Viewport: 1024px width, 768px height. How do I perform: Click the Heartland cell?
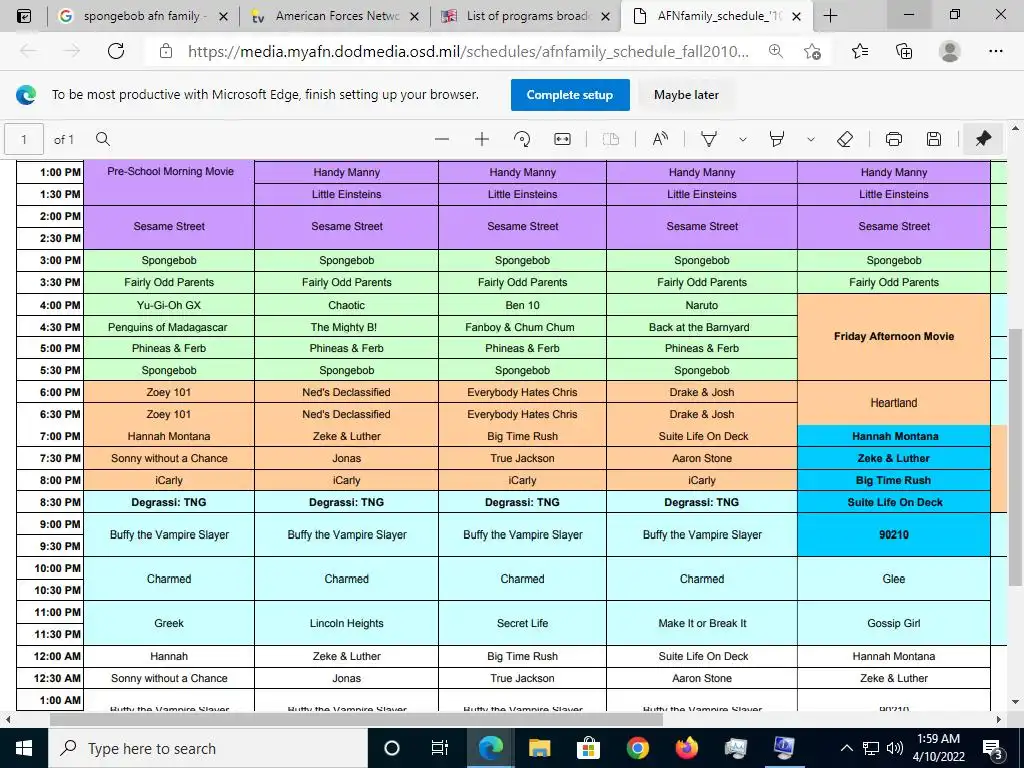[x=894, y=403]
